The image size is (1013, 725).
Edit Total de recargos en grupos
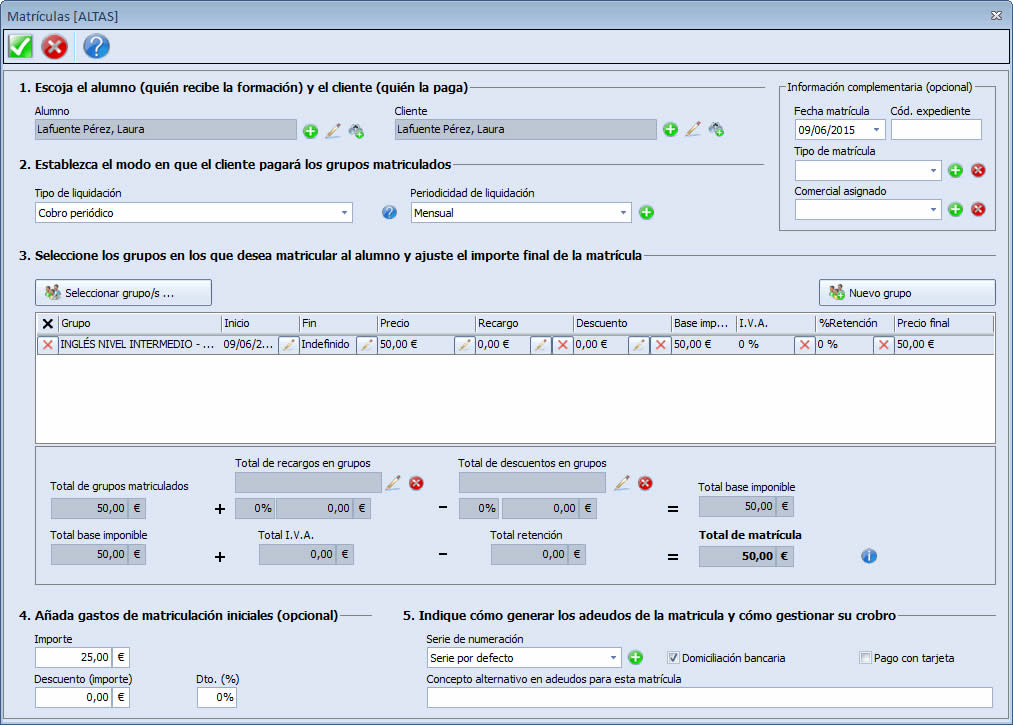click(x=393, y=483)
